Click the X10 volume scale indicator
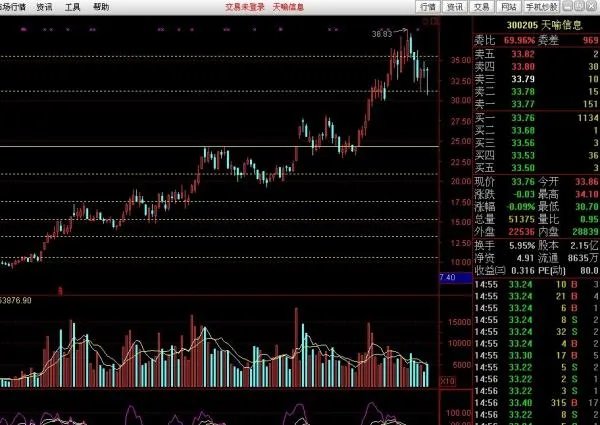This screenshot has width=600, height=425. pos(447,381)
